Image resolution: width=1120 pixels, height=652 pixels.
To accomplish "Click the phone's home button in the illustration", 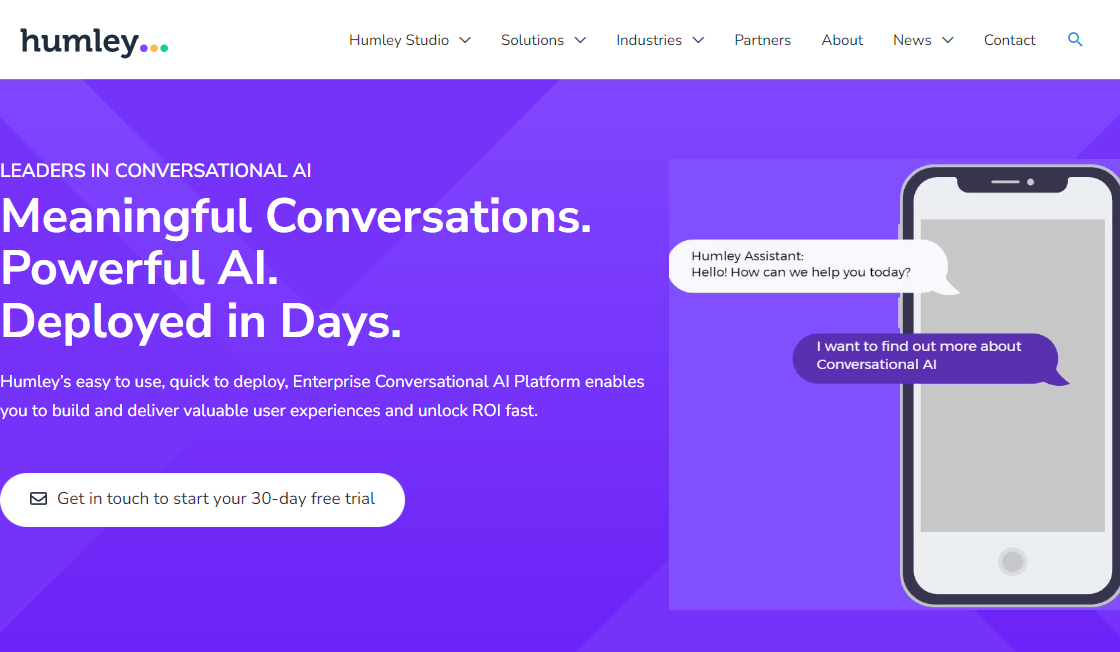I will coord(1012,561).
